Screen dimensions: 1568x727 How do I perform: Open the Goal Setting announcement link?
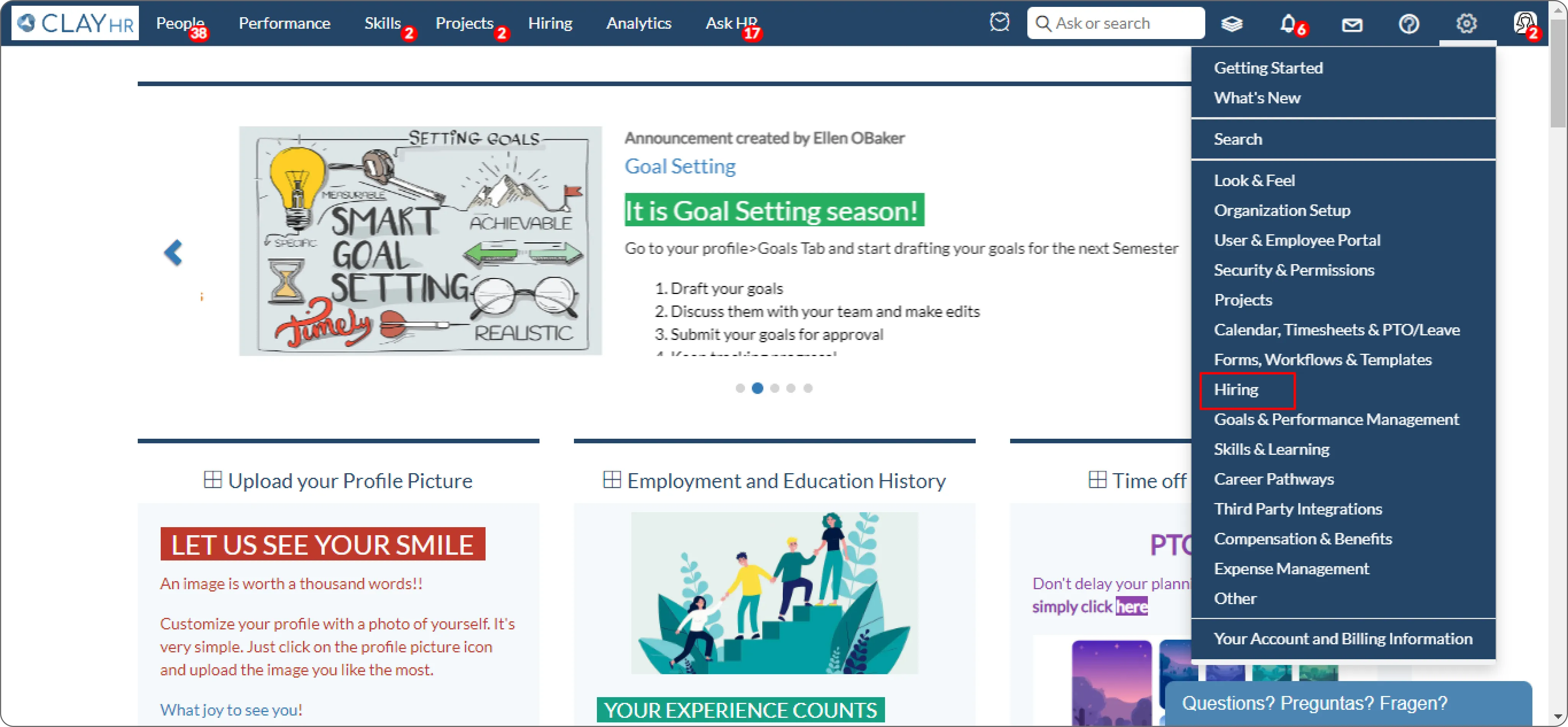[680, 166]
